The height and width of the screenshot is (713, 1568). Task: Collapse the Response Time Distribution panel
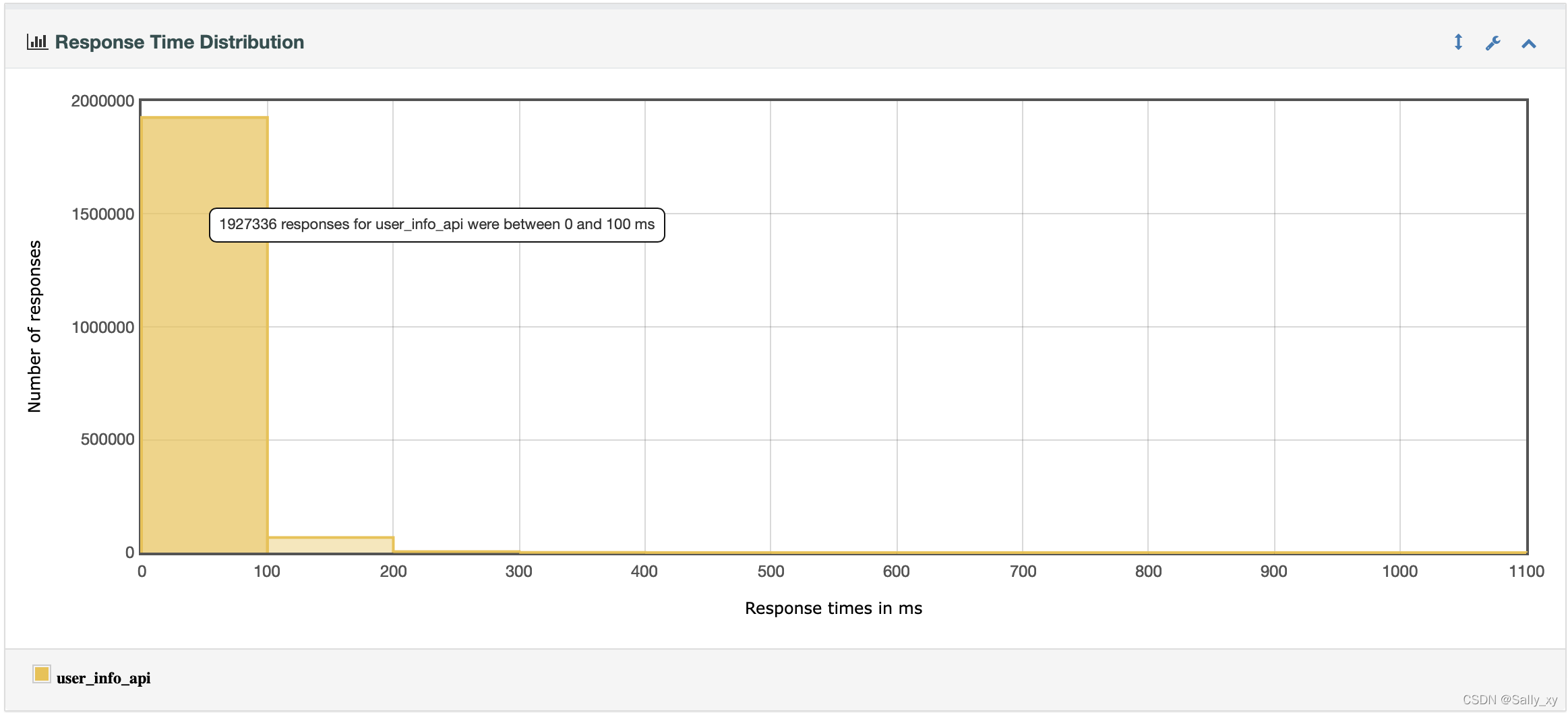1529,44
